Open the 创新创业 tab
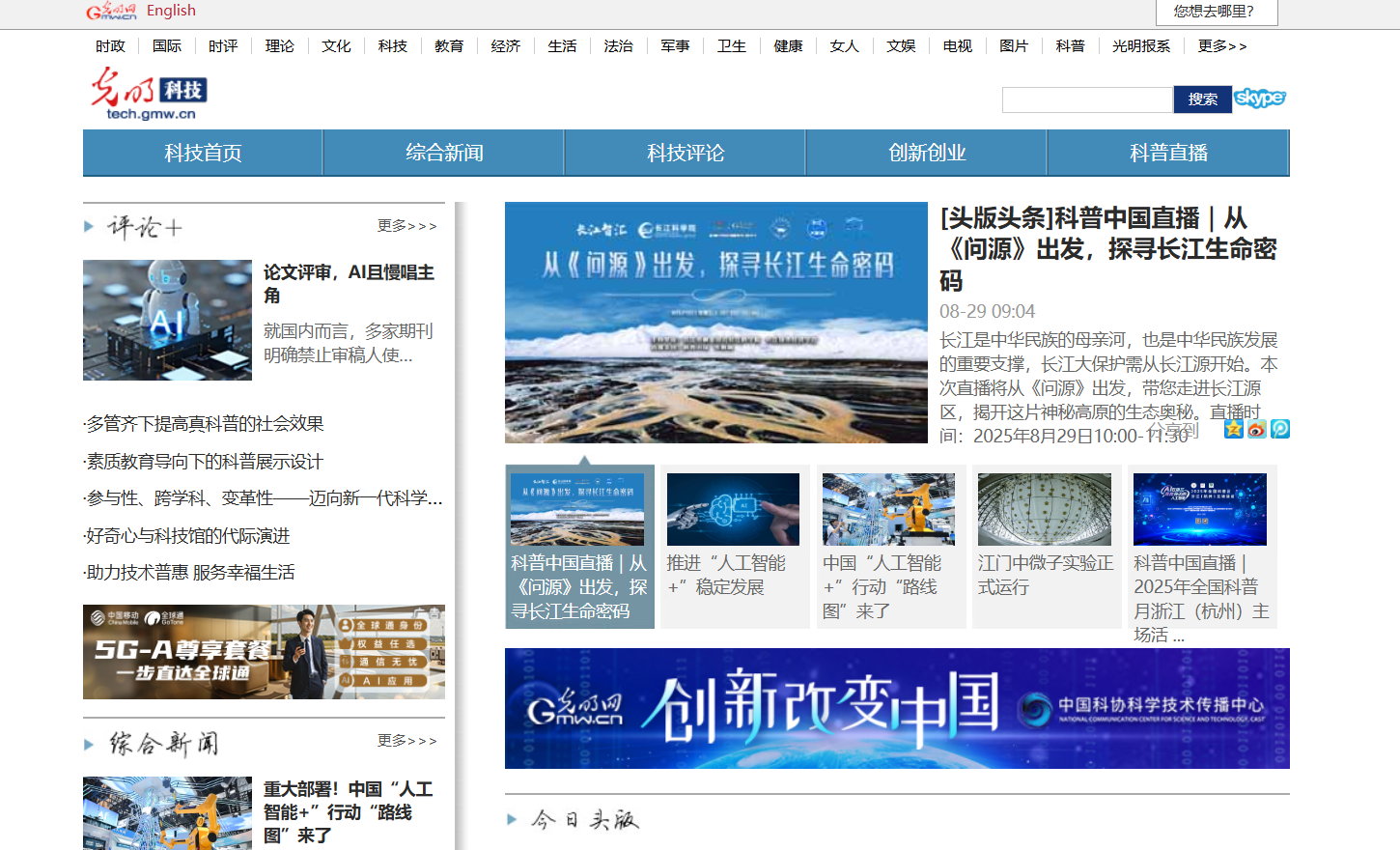The height and width of the screenshot is (850, 1400). 927,153
